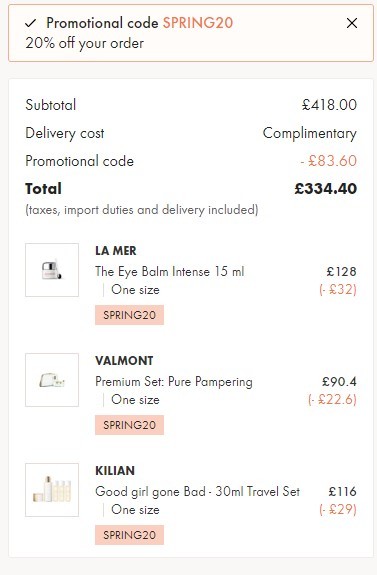Screen dimensions: 377x575
Task: Click the promotional code discount -£83.60
Action: (329, 161)
